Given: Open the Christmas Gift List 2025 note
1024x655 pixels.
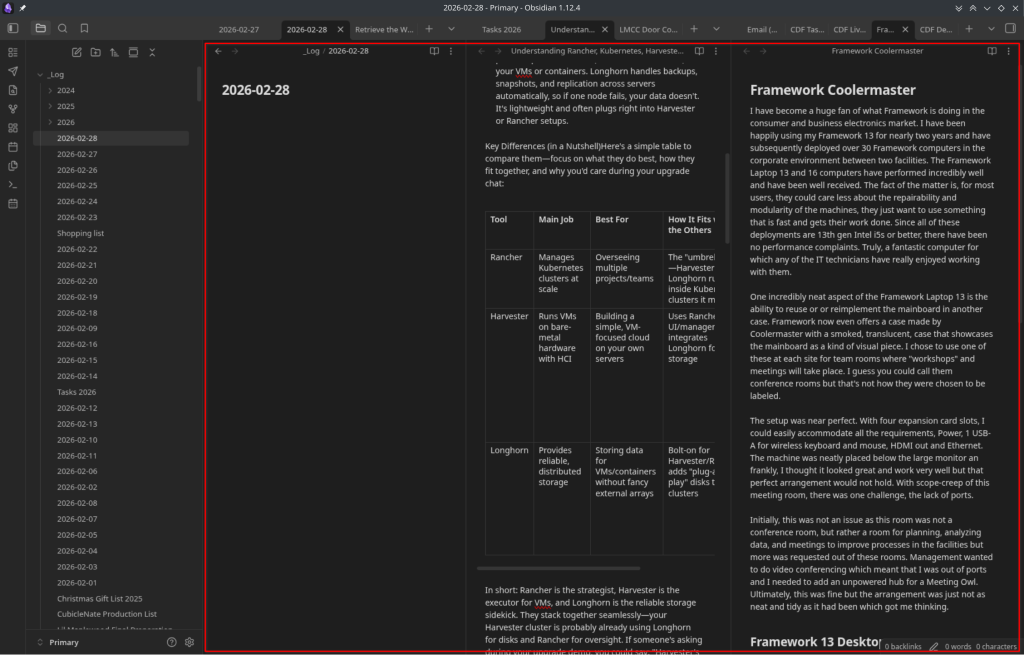Looking at the screenshot, I should 99,598.
